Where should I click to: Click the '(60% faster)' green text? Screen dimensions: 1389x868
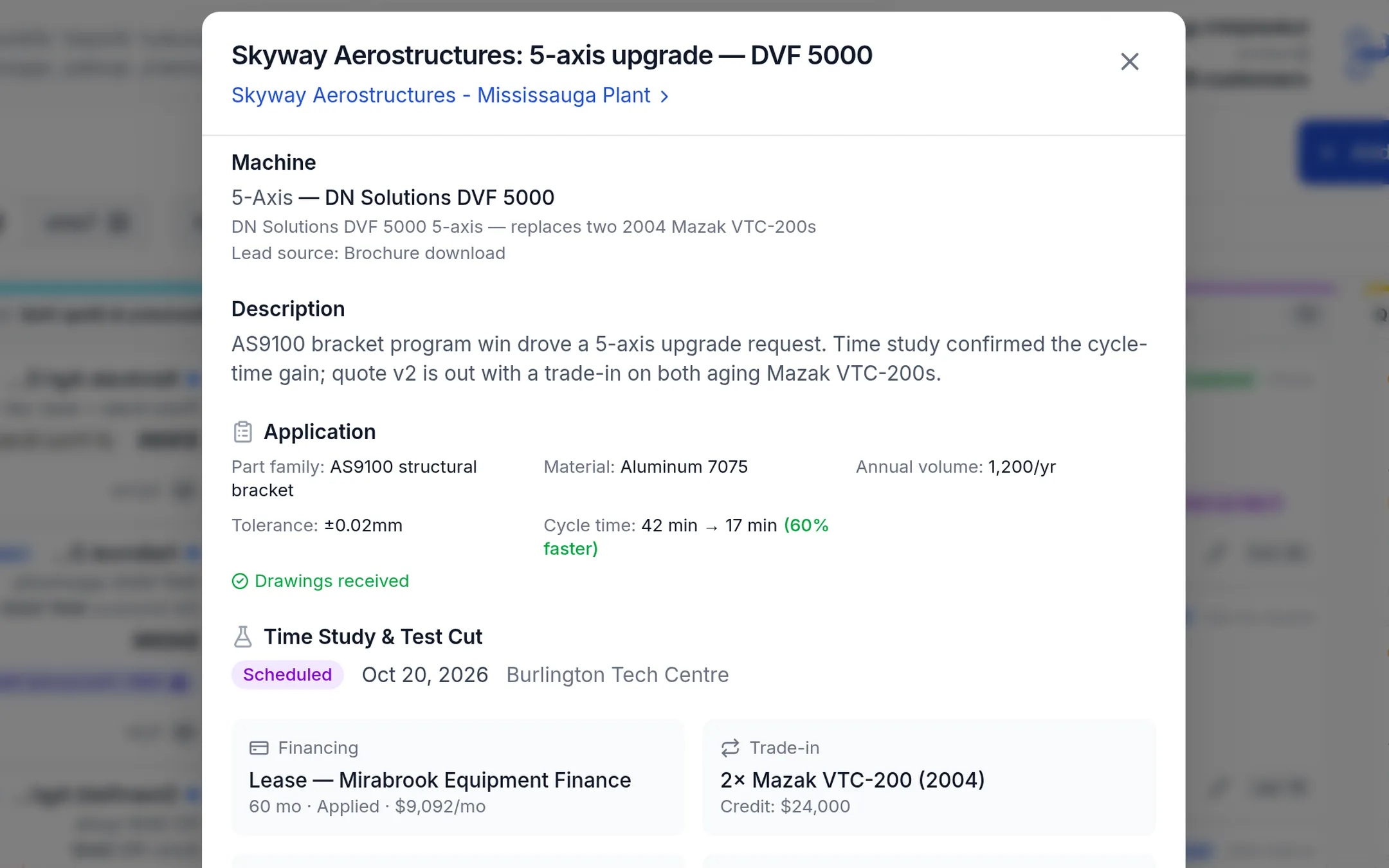point(686,537)
